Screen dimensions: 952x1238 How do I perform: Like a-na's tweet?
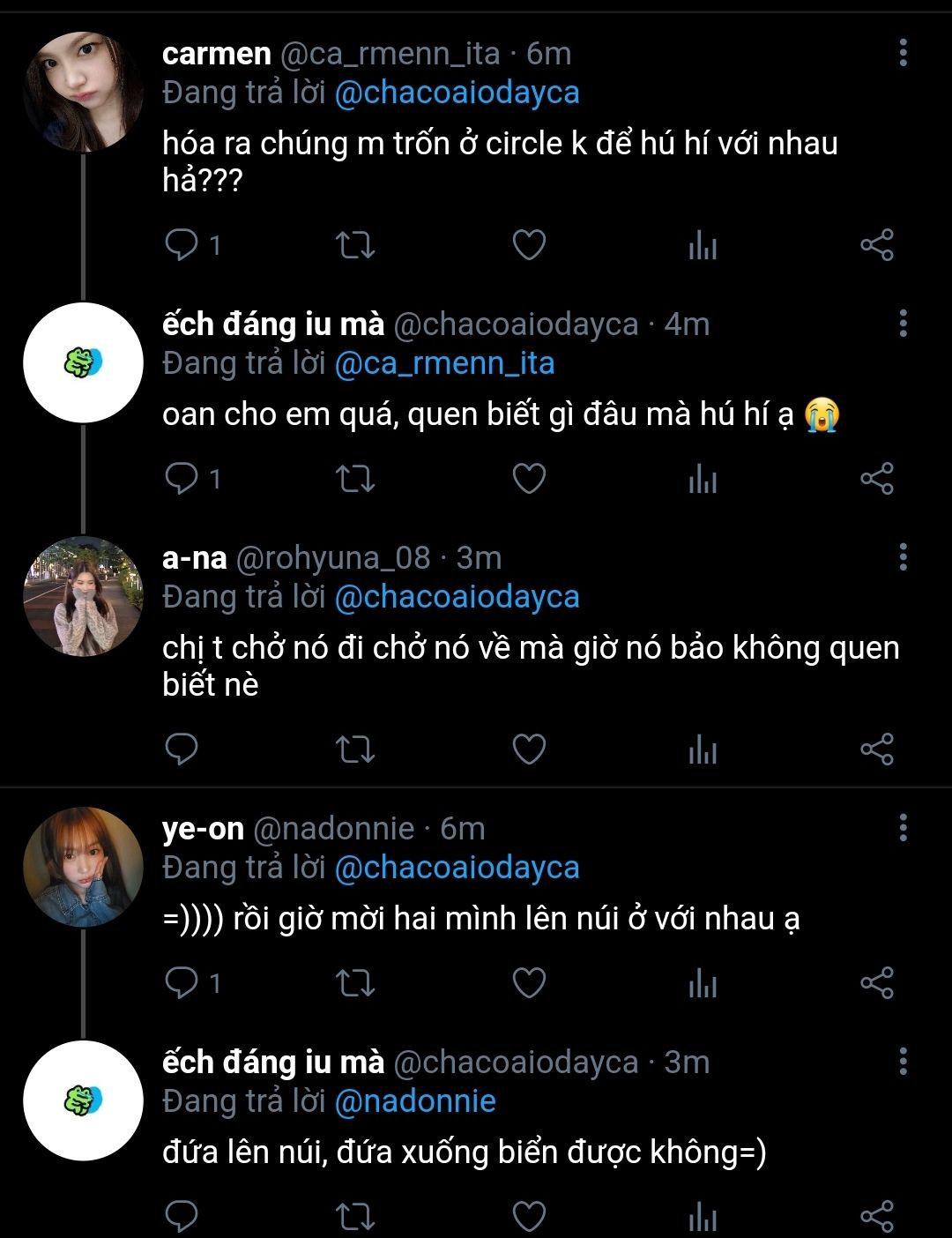(x=529, y=749)
